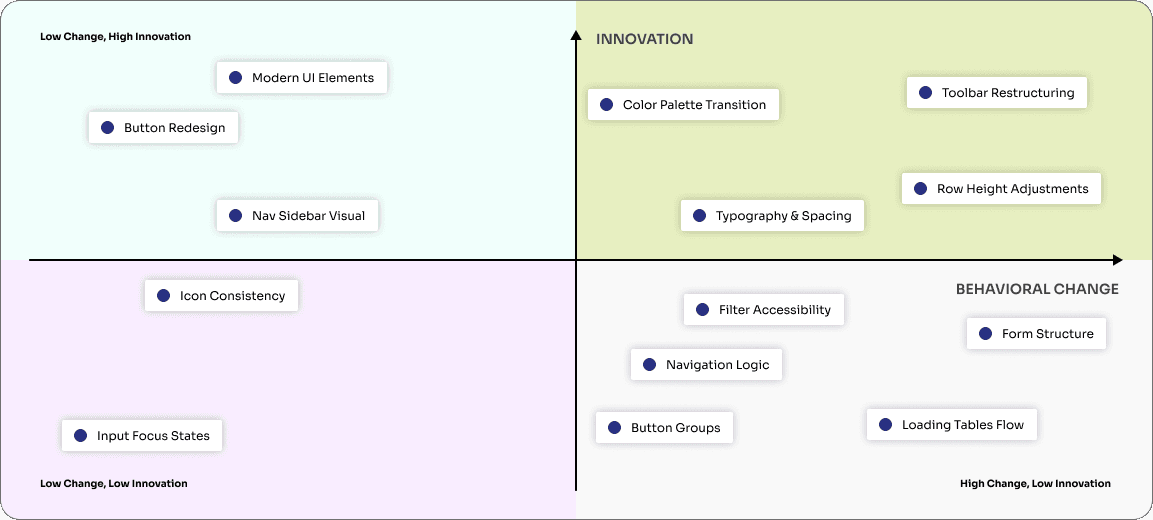Select the Row Height Adjustments card
1153x520 pixels.
1002,189
